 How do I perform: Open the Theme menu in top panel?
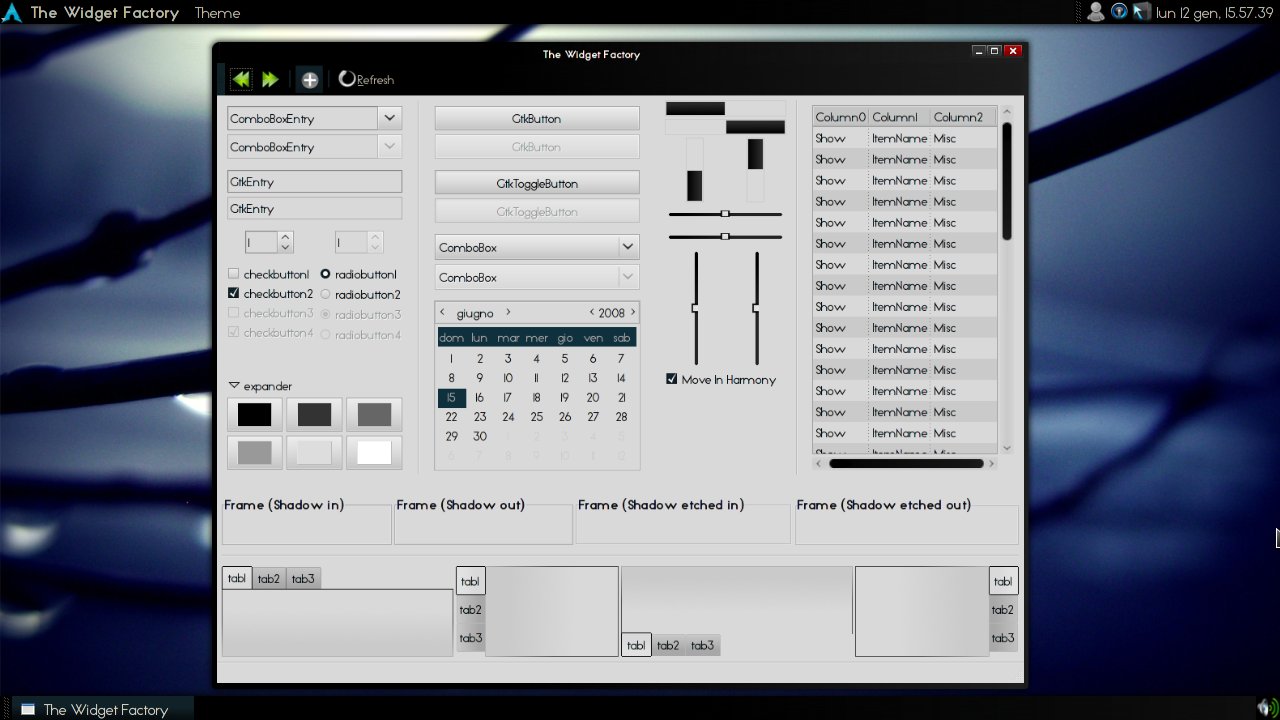[217, 13]
